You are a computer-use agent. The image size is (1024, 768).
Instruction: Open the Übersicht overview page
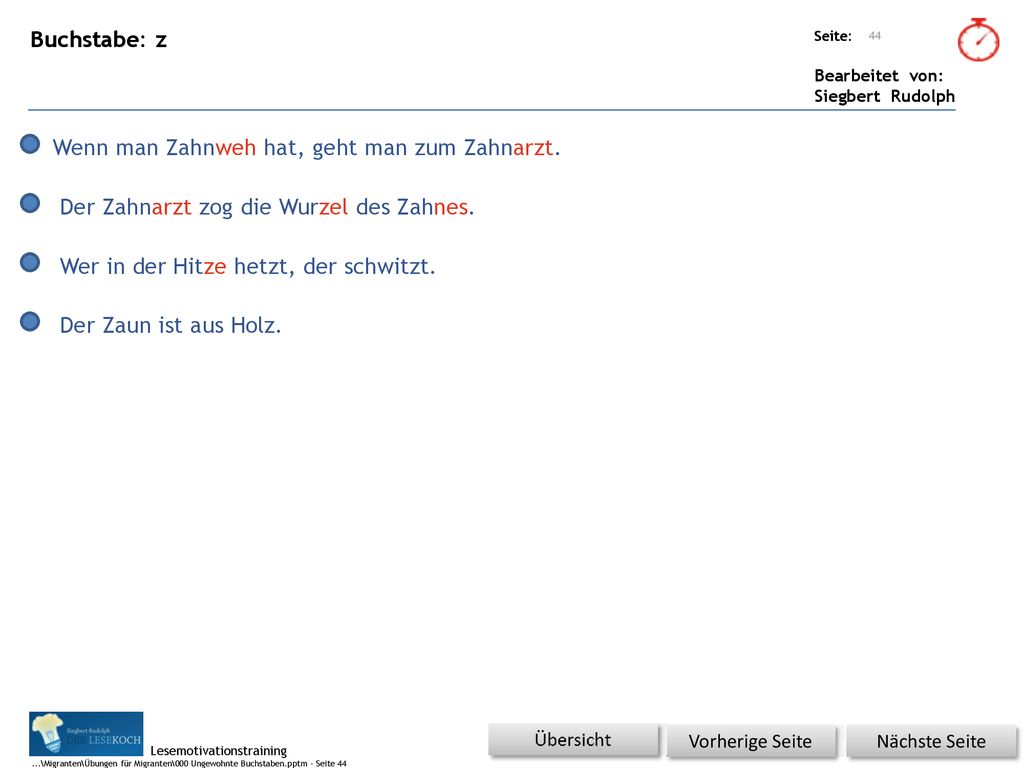pos(573,740)
